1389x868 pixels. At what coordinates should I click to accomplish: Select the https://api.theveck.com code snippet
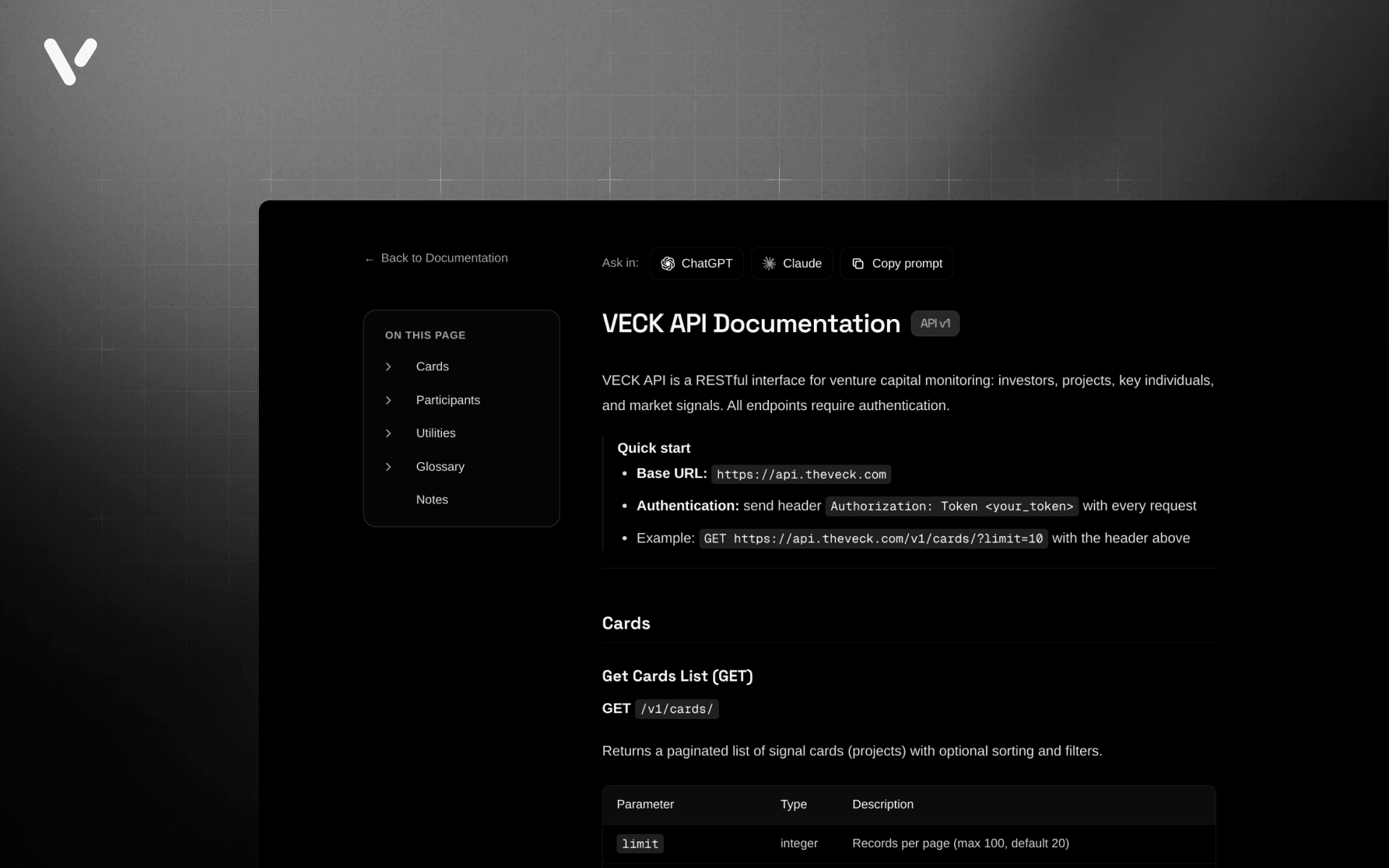(x=801, y=475)
